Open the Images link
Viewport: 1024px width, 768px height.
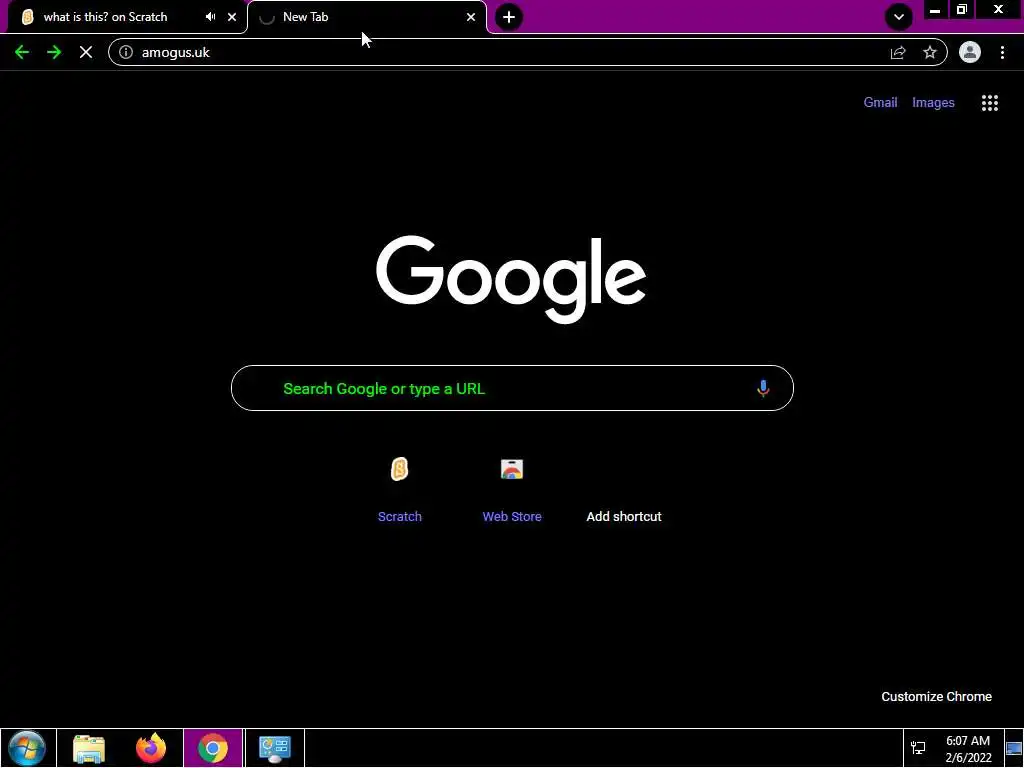coord(933,103)
